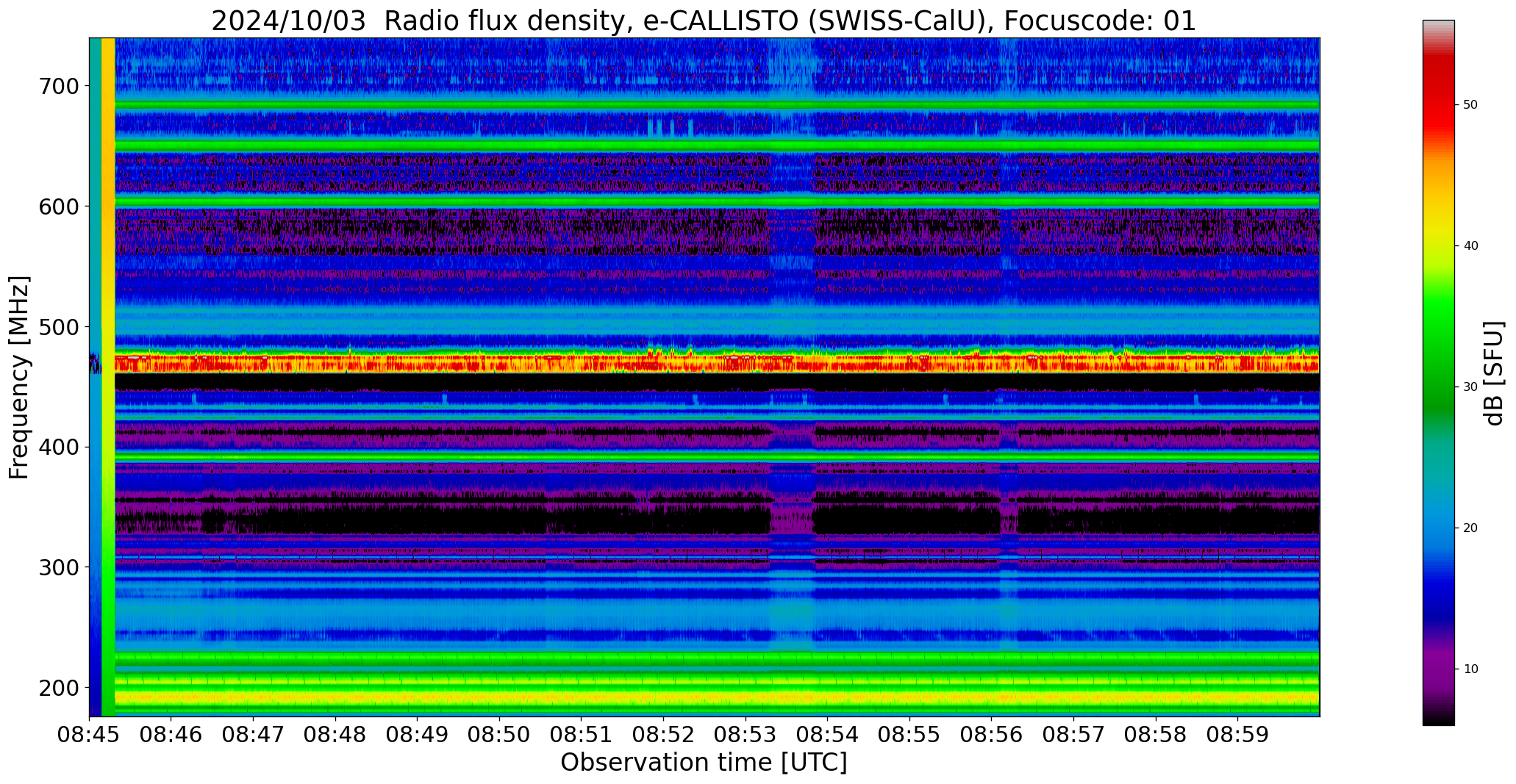Click the 08:59 time tick label
Image resolution: width=1516 pixels, height=784 pixels.
pos(1237,735)
